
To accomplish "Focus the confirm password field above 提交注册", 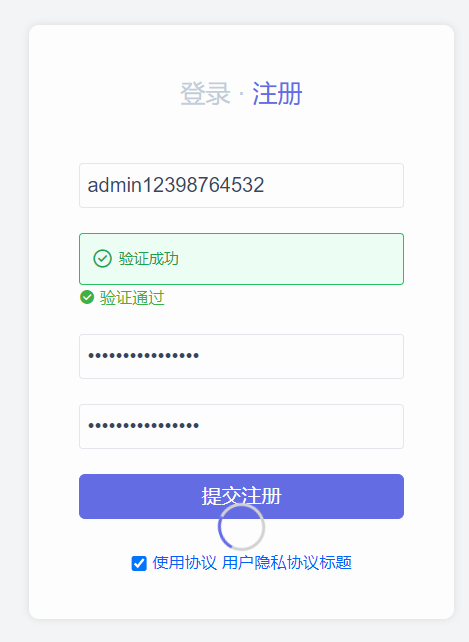I will (241, 426).
